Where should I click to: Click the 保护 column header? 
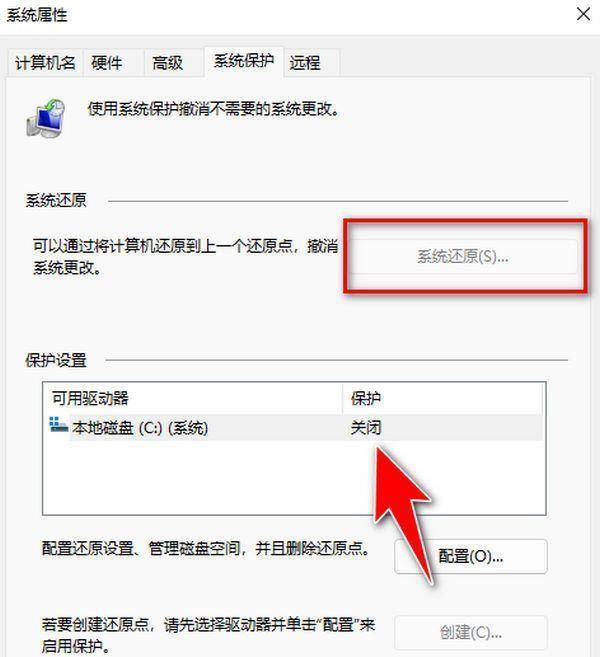442,398
